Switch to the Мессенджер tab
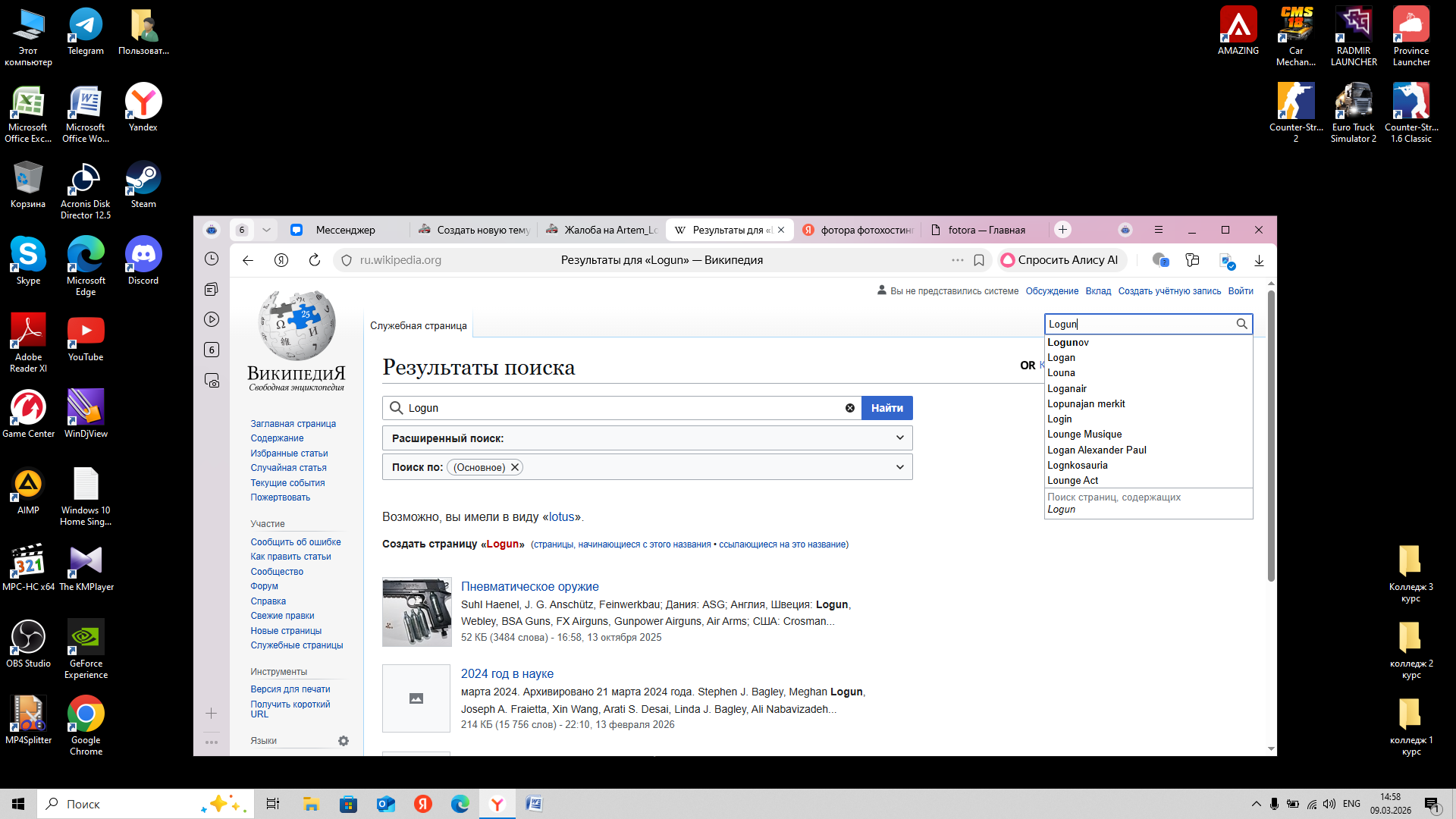 tap(345, 230)
